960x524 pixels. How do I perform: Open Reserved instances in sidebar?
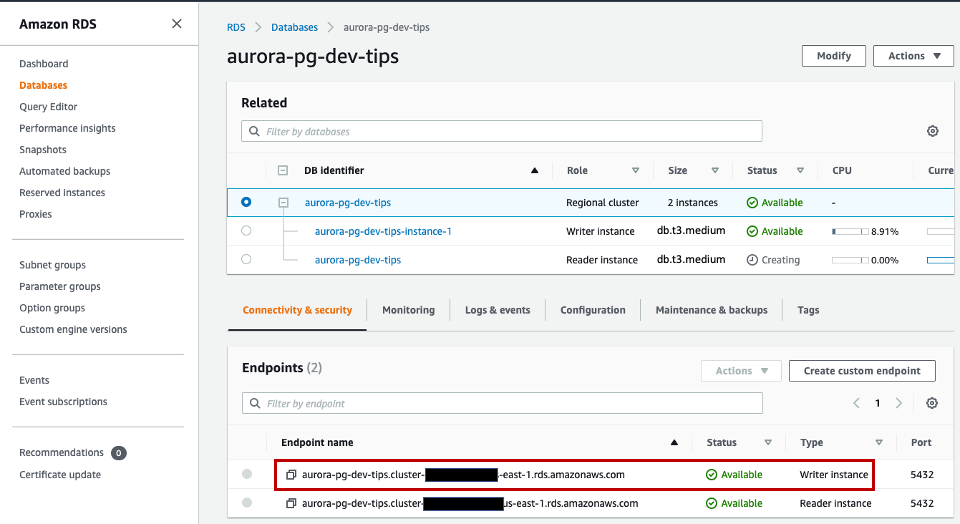62,193
